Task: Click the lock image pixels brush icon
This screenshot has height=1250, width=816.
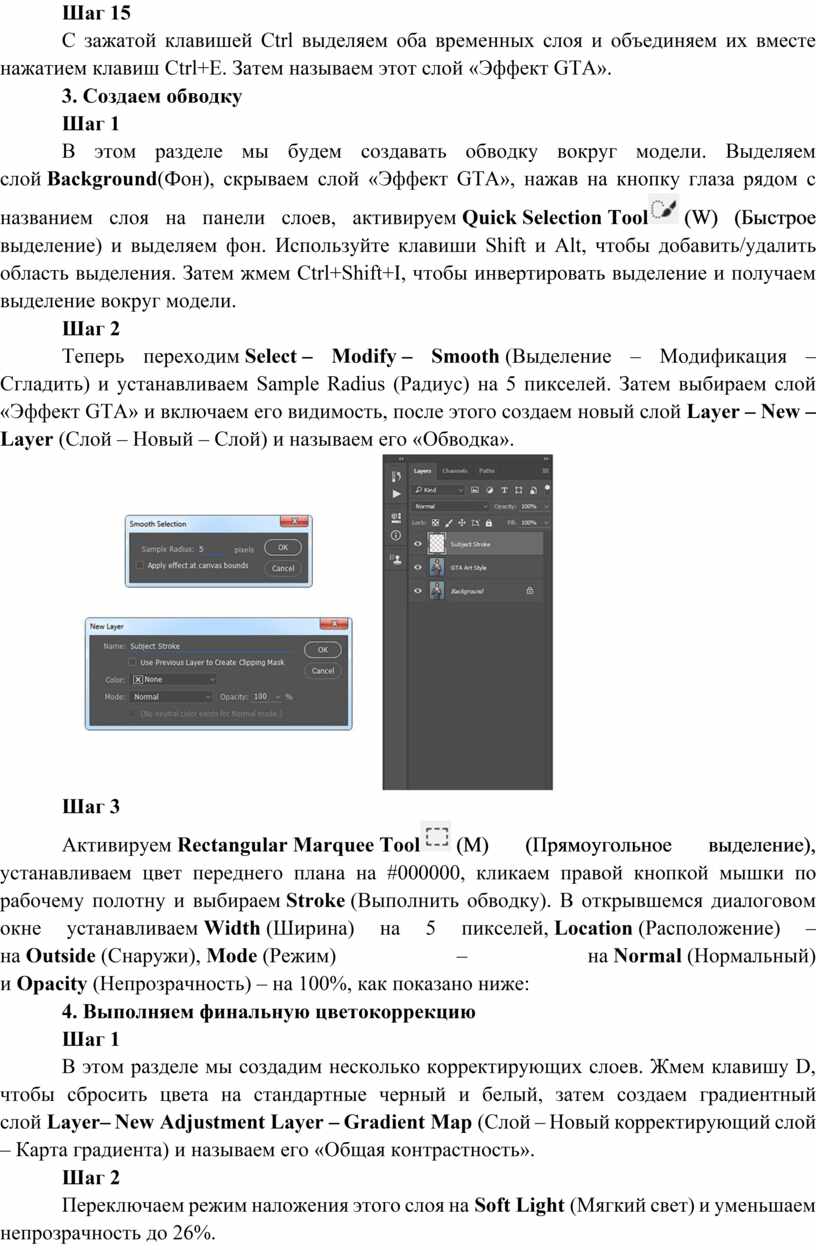Action: 448,522
